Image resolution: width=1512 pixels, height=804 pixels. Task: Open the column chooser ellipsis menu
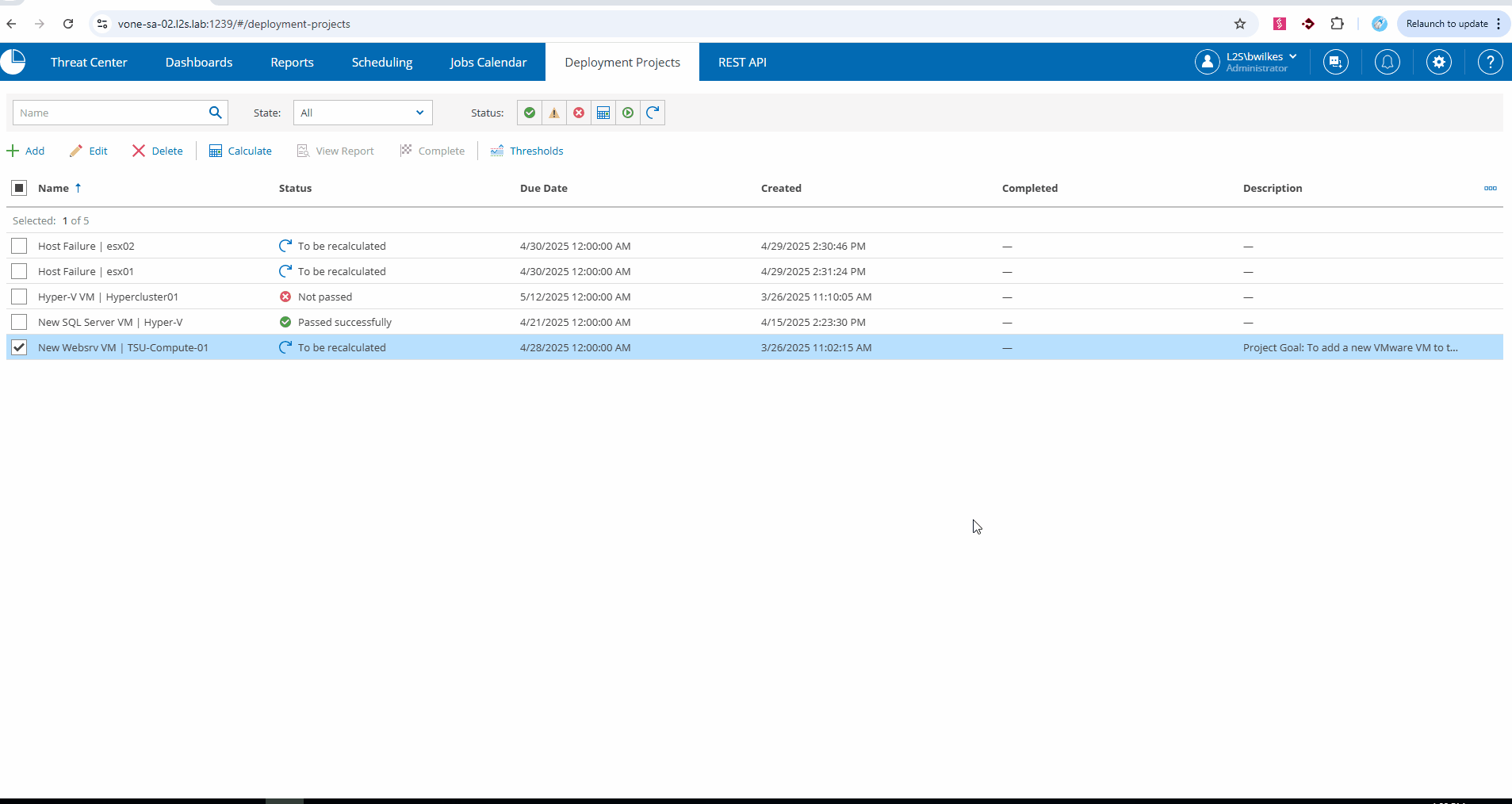click(x=1490, y=188)
